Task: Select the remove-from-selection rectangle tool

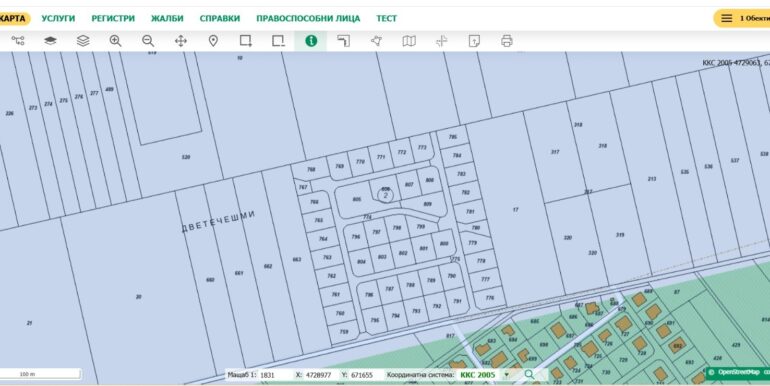Action: (x=278, y=41)
